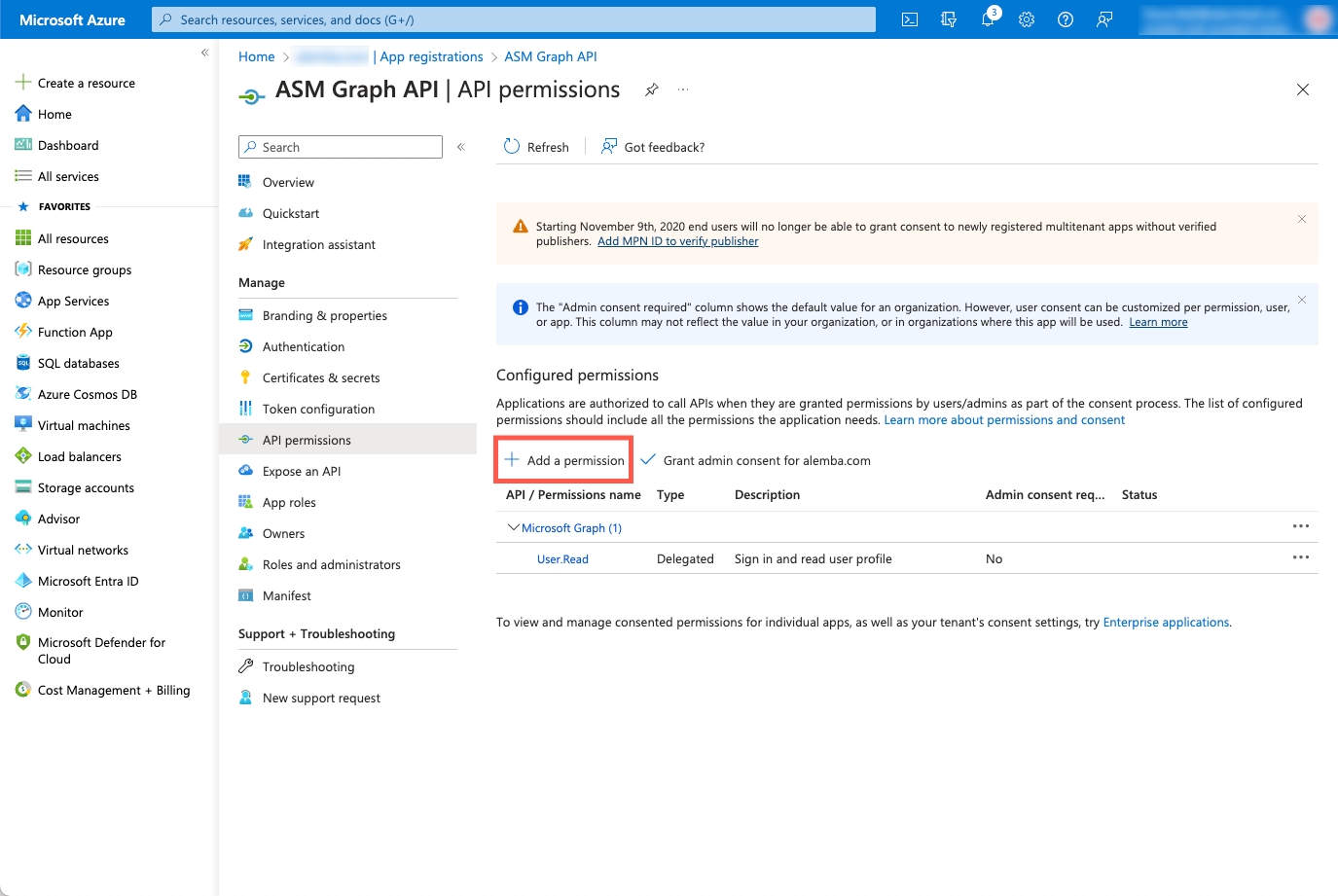This screenshot has width=1338, height=896.
Task: Pin the API permissions blade
Action: 652,90
